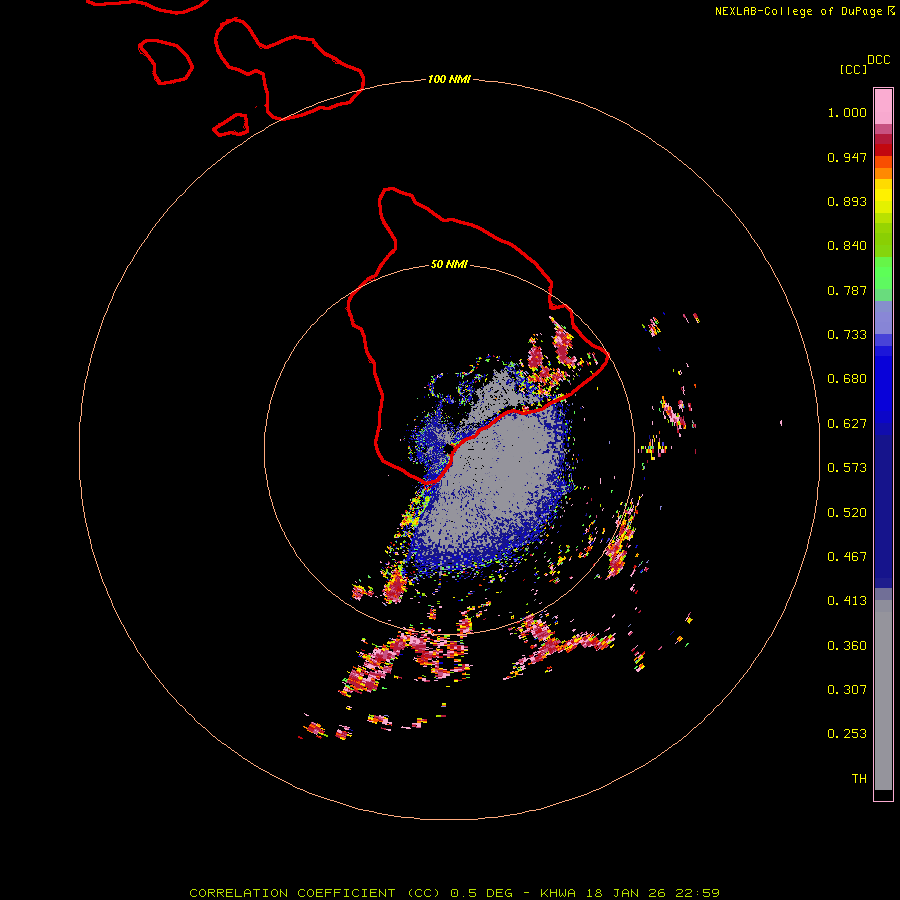Click the 0.413 color scale value
The image size is (900, 900).
[x=847, y=601]
